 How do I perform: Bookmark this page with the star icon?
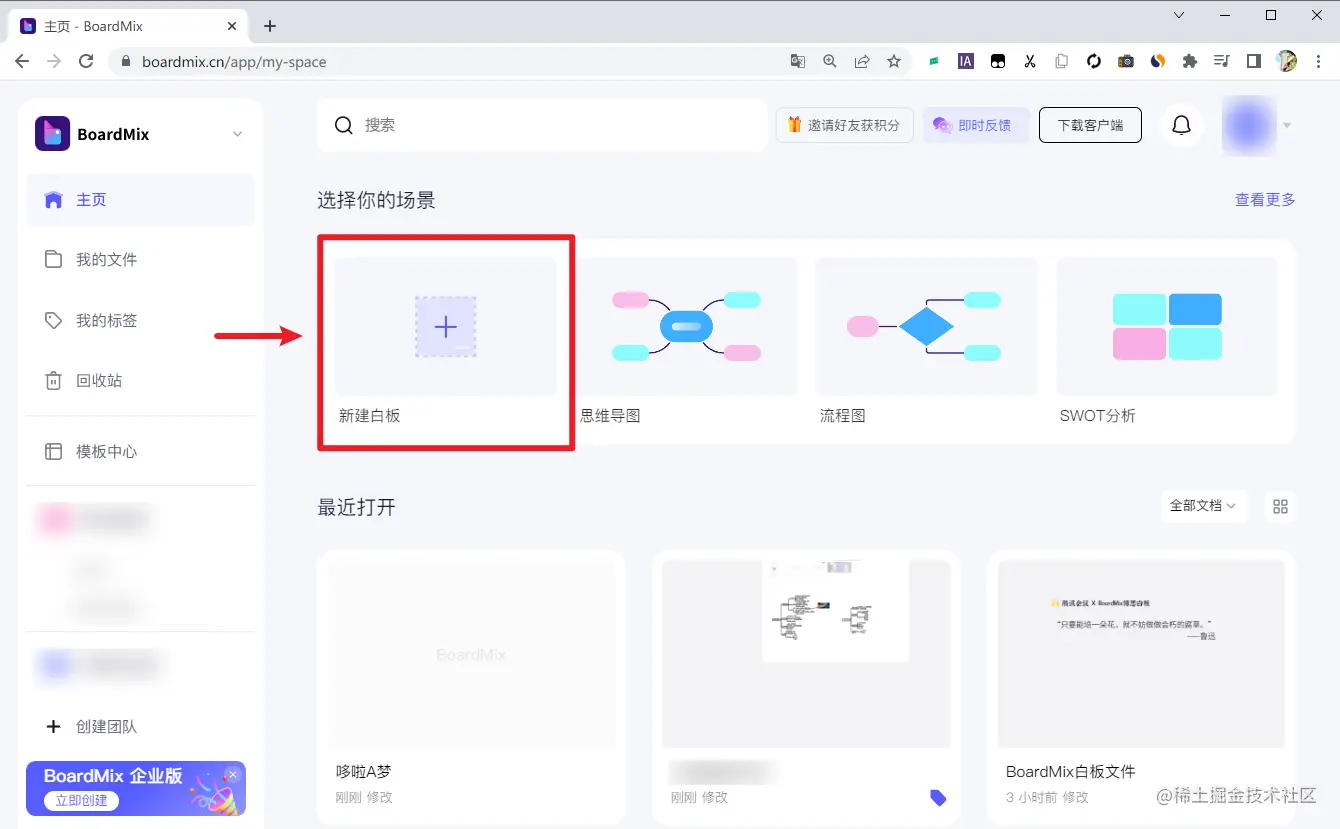894,61
